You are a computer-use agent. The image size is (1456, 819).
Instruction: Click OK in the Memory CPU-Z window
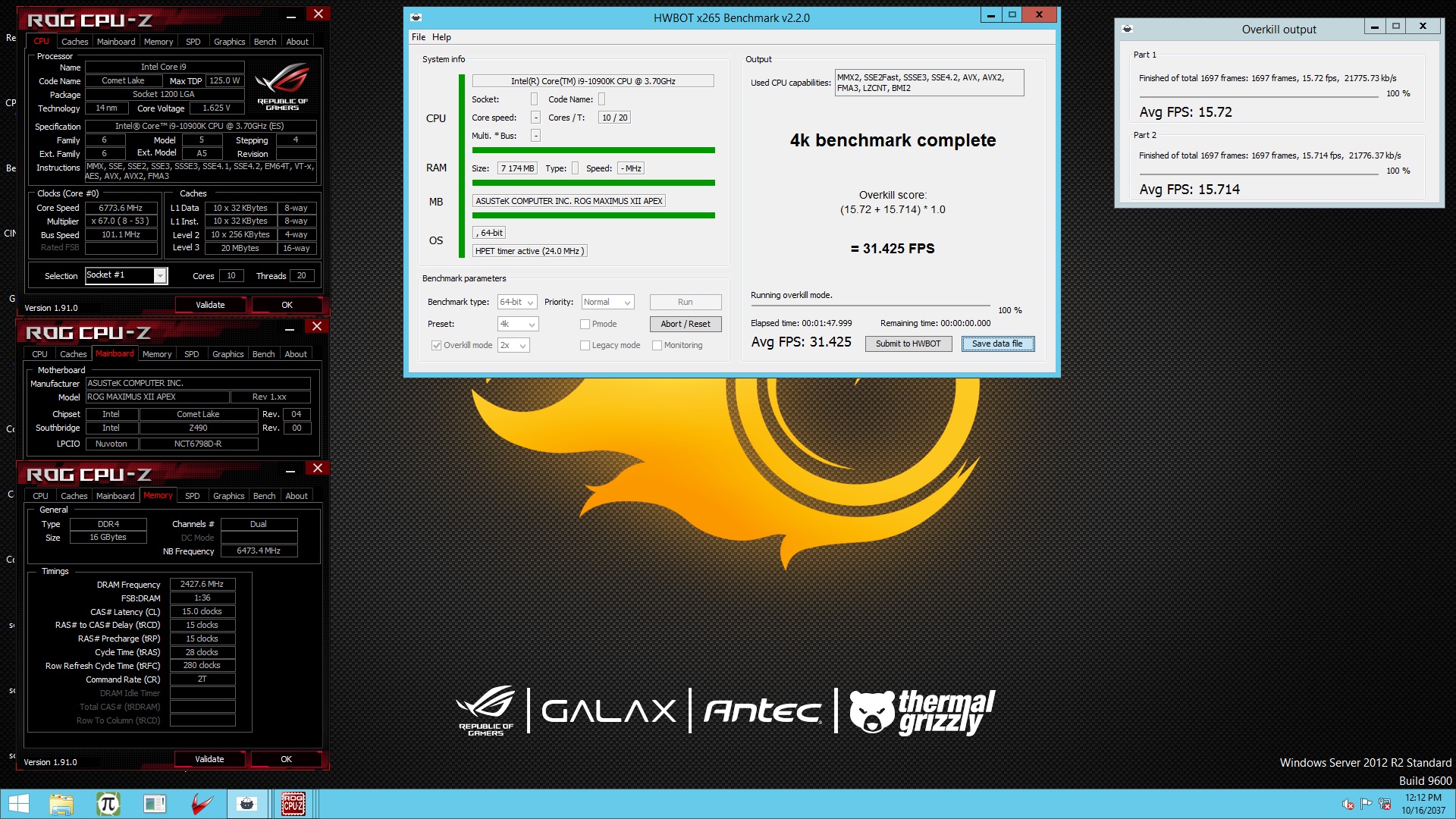[x=286, y=759]
